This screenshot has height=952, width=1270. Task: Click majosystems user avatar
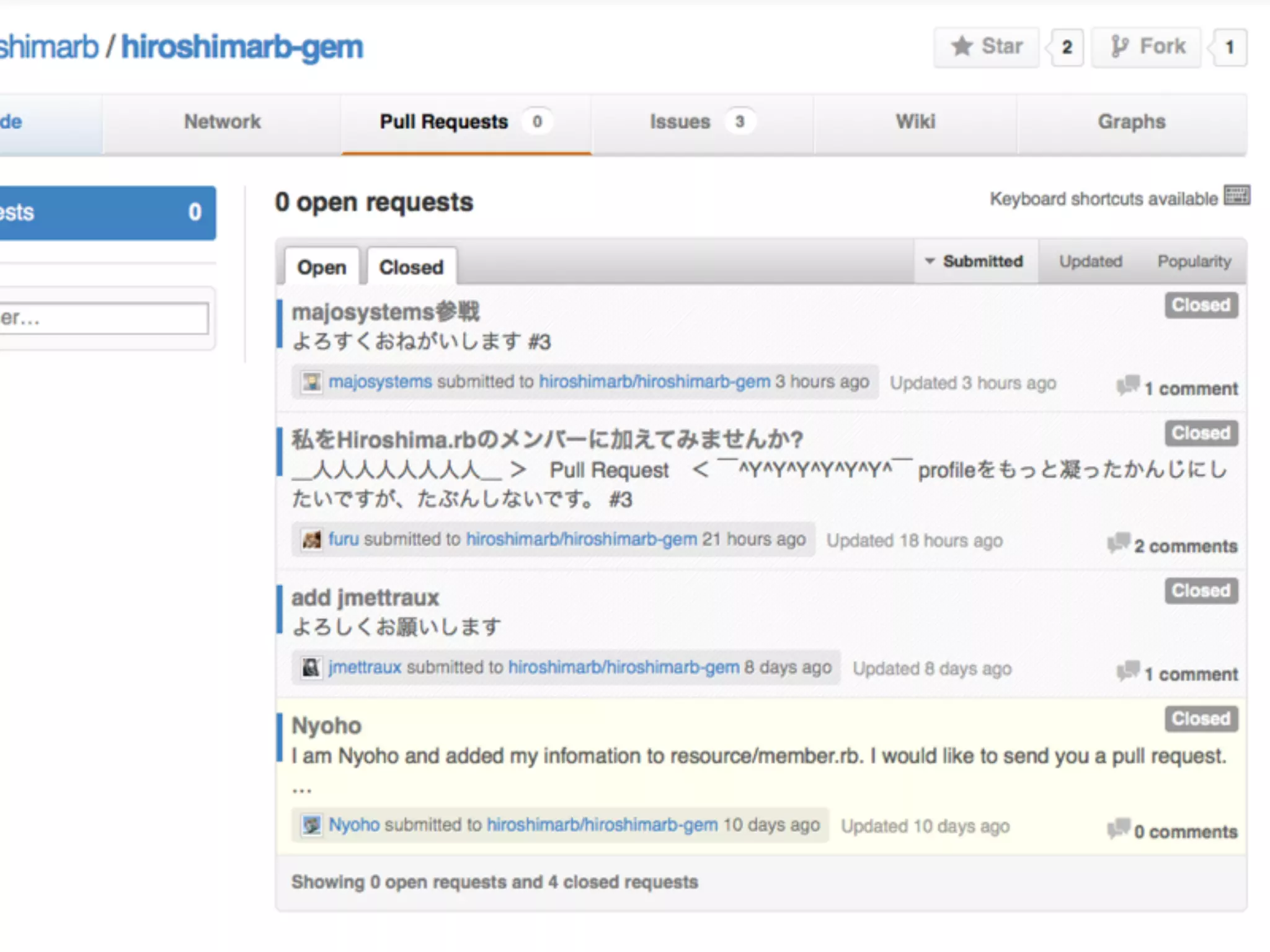[311, 382]
